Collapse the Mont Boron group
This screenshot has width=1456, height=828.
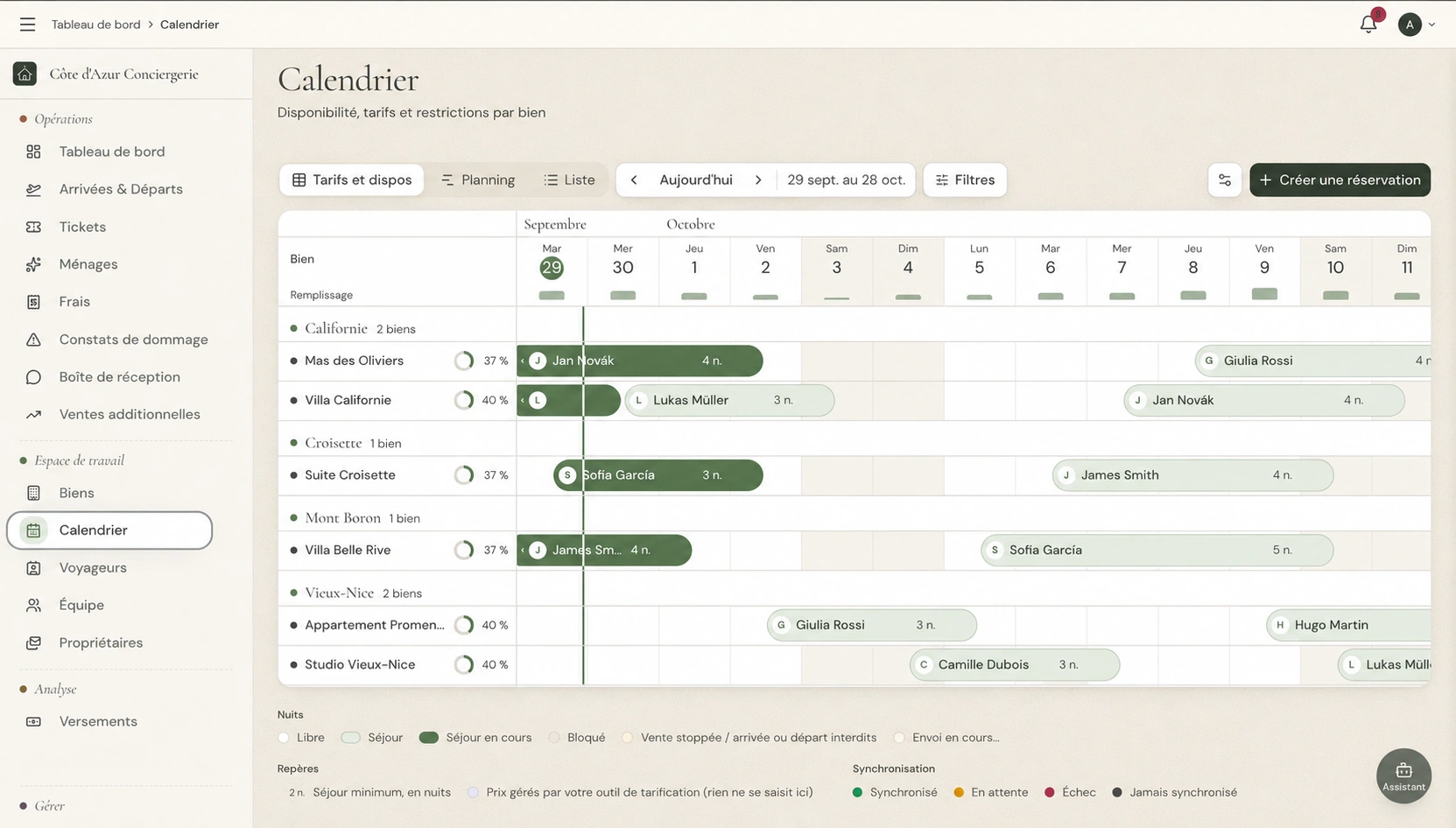(342, 518)
